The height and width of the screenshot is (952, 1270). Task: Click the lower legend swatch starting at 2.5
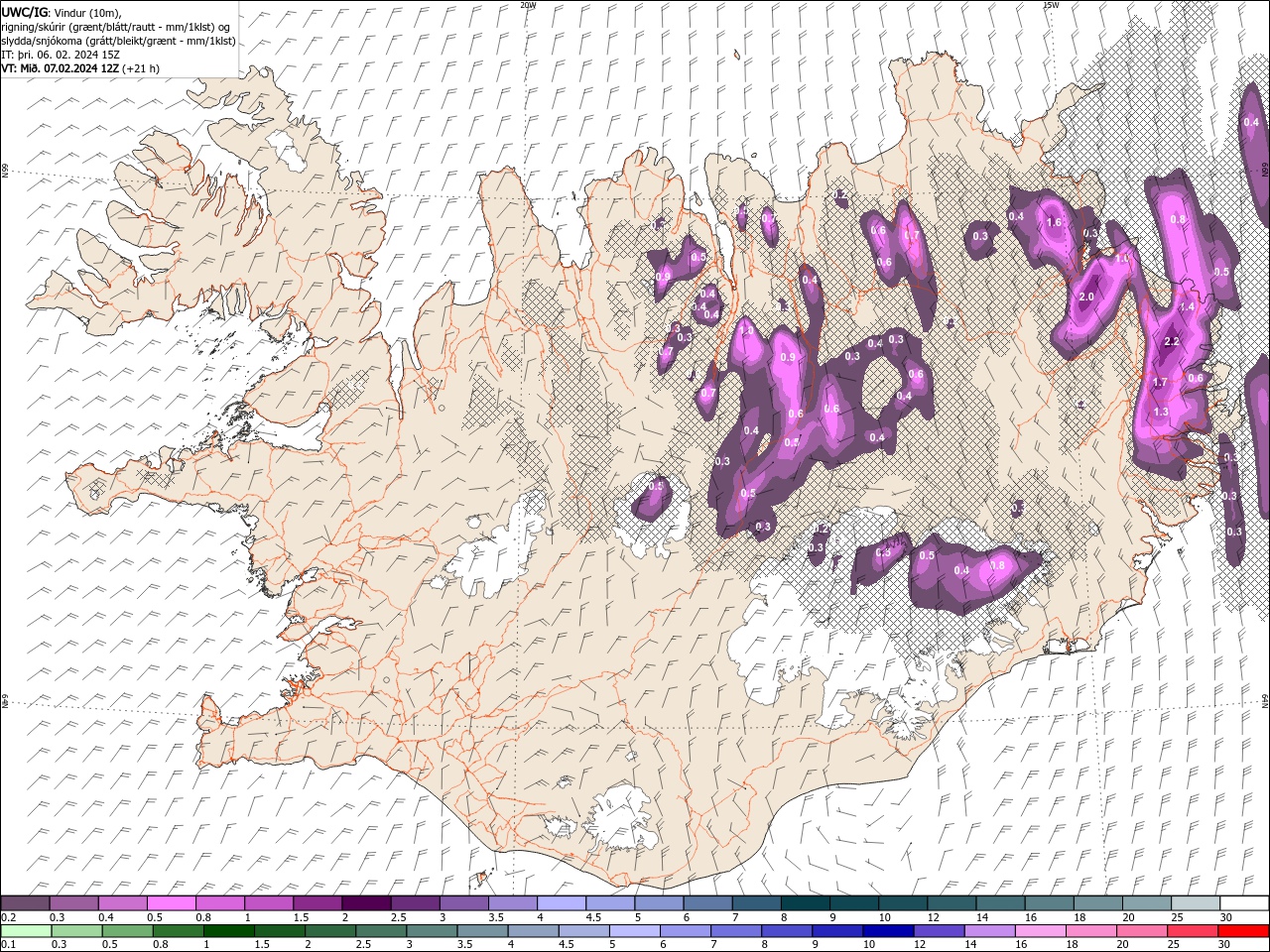click(380, 931)
